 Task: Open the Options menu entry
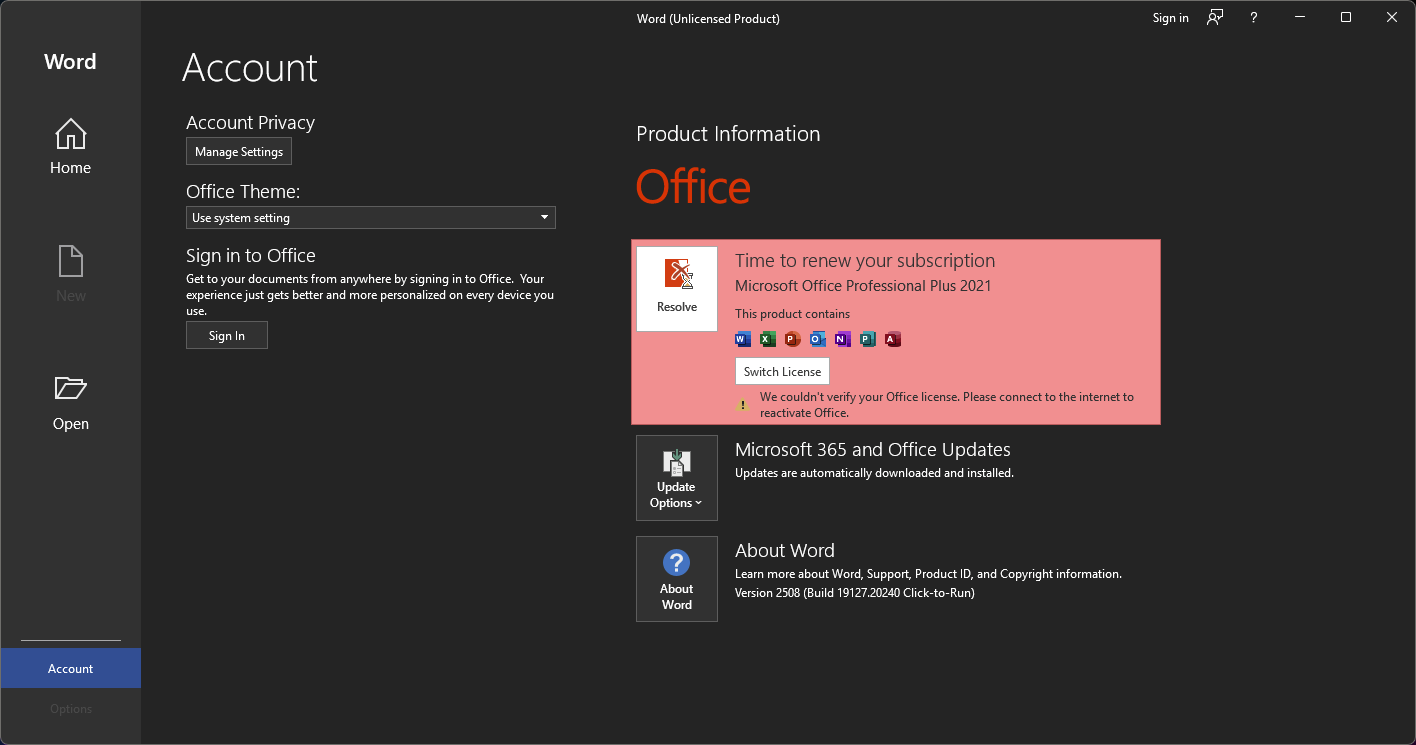70,708
